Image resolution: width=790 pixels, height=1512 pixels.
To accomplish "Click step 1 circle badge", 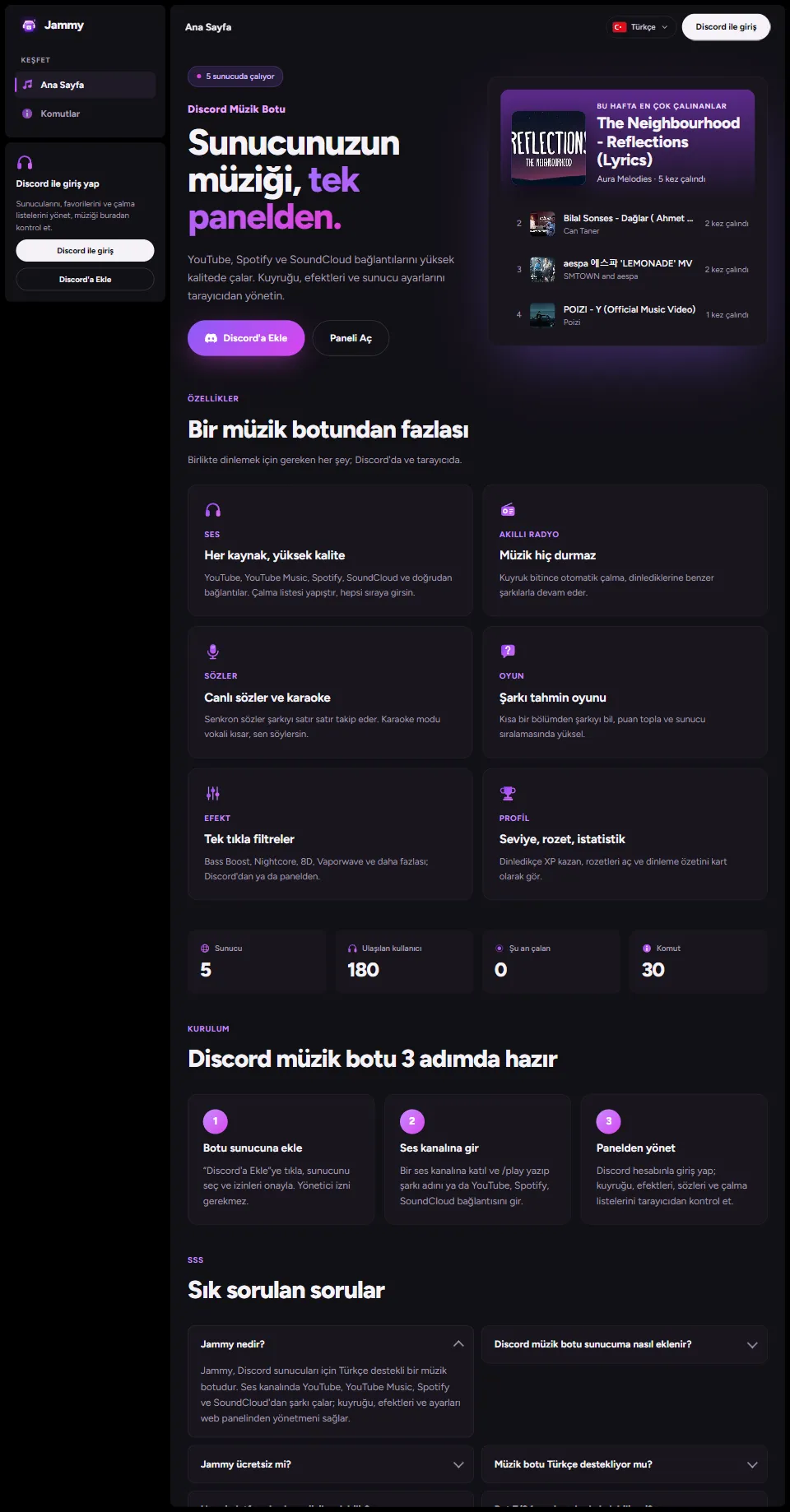I will pos(216,1121).
